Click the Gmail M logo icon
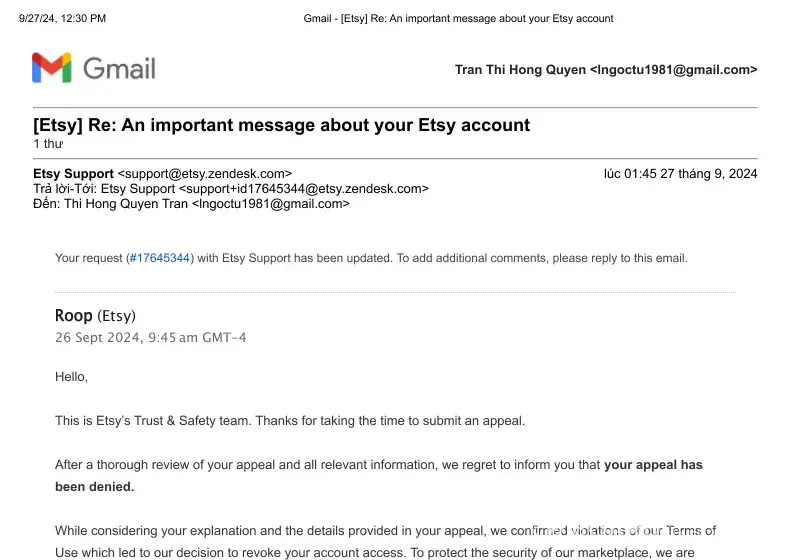 point(51,68)
